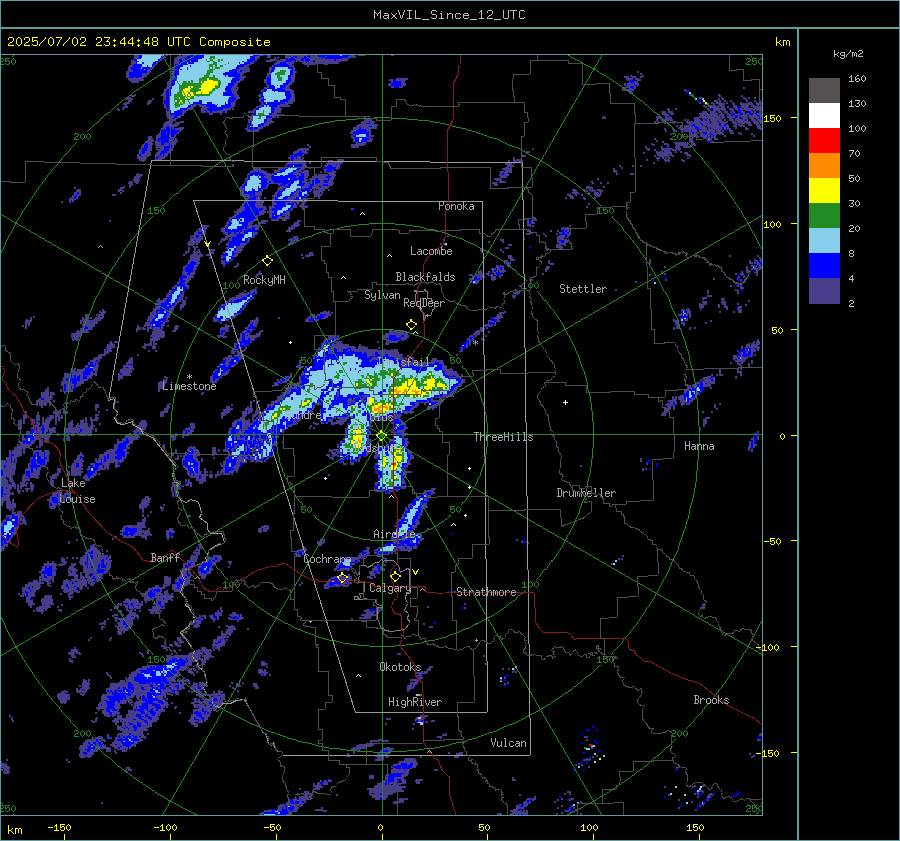900x841 pixels.
Task: Click the Strathmore label
Action: [486, 592]
